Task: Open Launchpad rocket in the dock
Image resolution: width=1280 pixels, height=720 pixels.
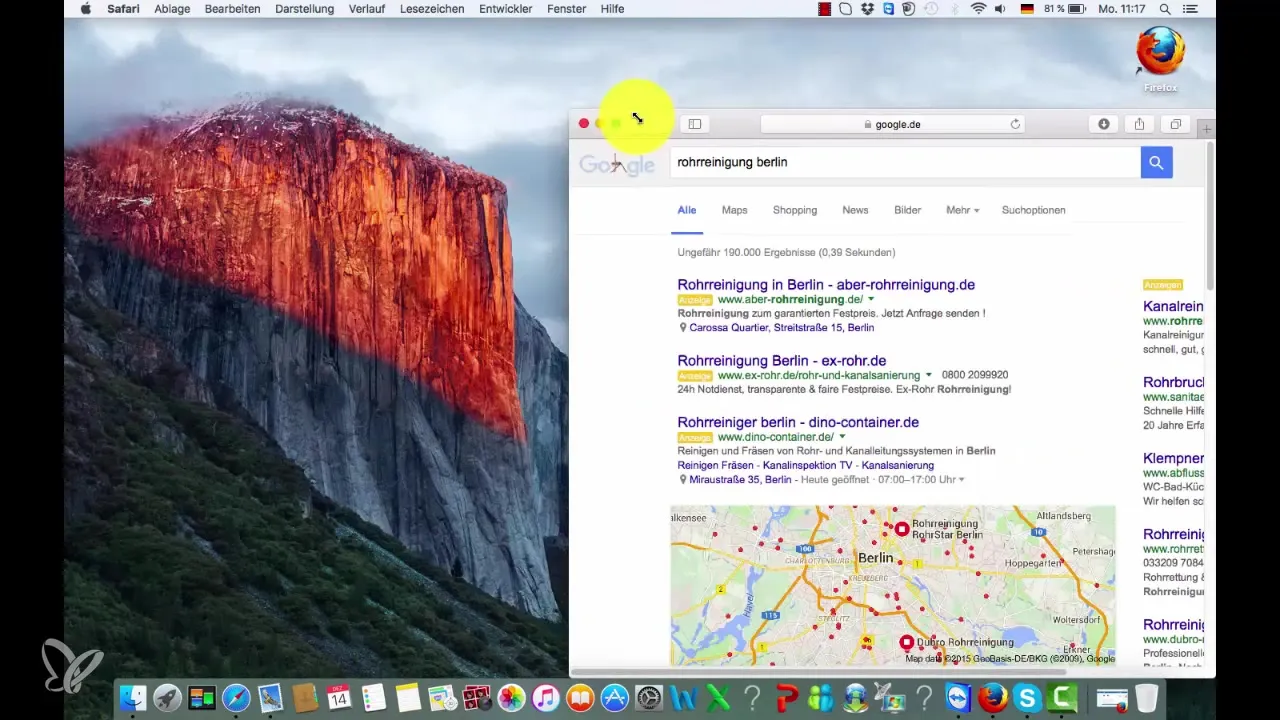Action: 167,697
